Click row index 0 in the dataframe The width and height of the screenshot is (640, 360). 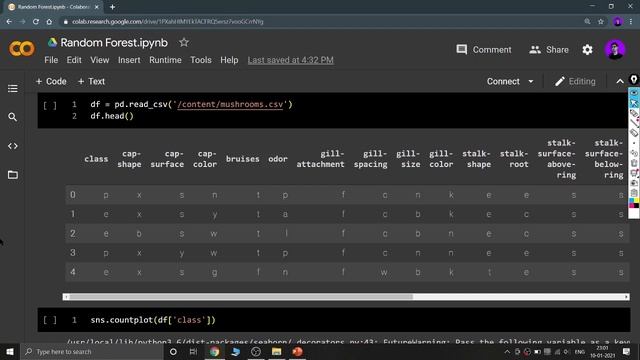click(x=73, y=195)
